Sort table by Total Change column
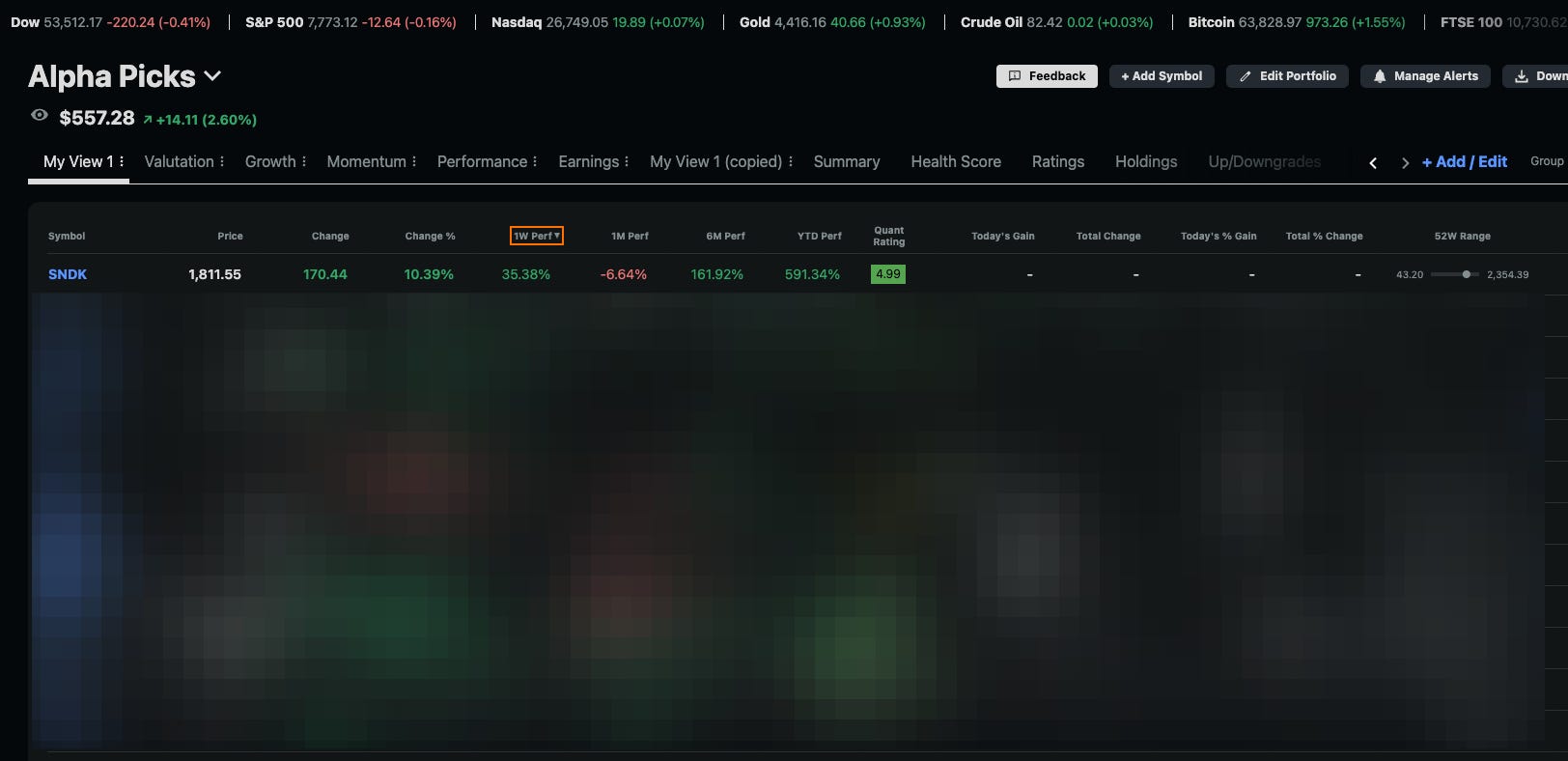 coord(1108,236)
